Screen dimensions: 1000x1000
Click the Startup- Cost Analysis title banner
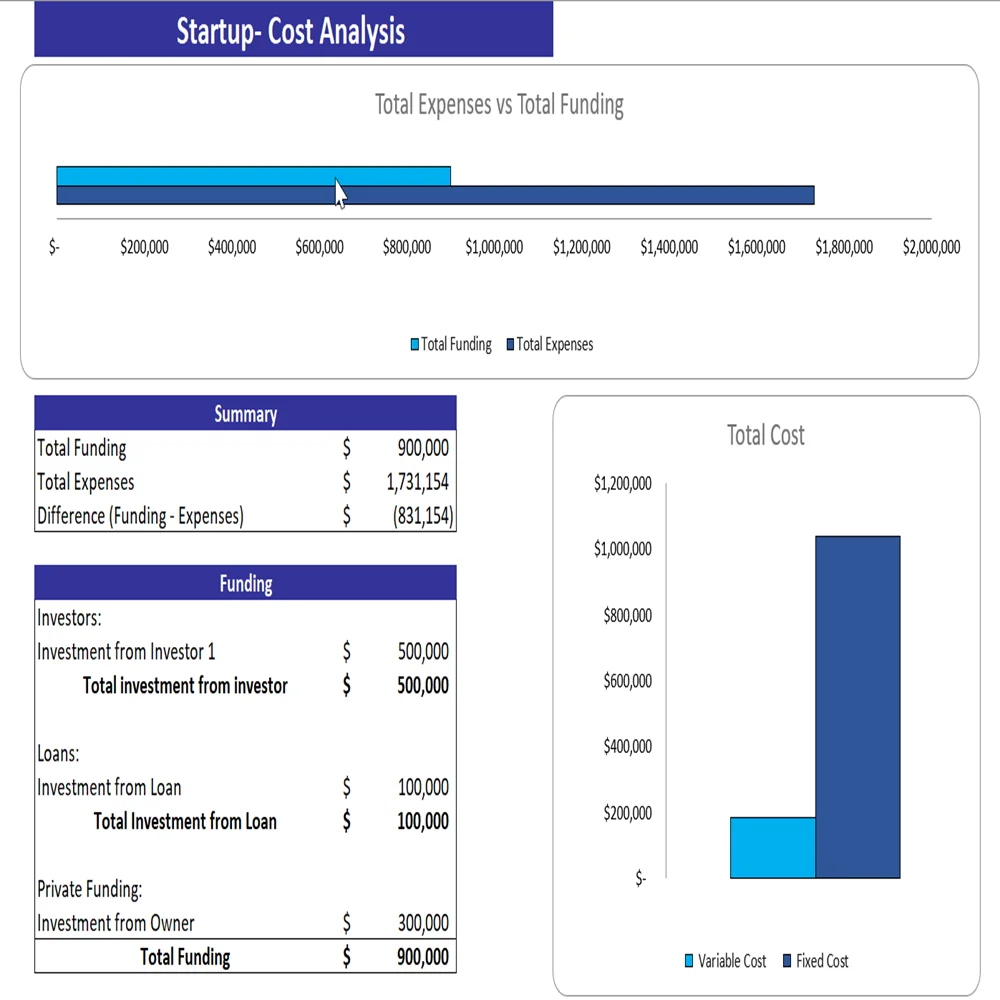292,30
